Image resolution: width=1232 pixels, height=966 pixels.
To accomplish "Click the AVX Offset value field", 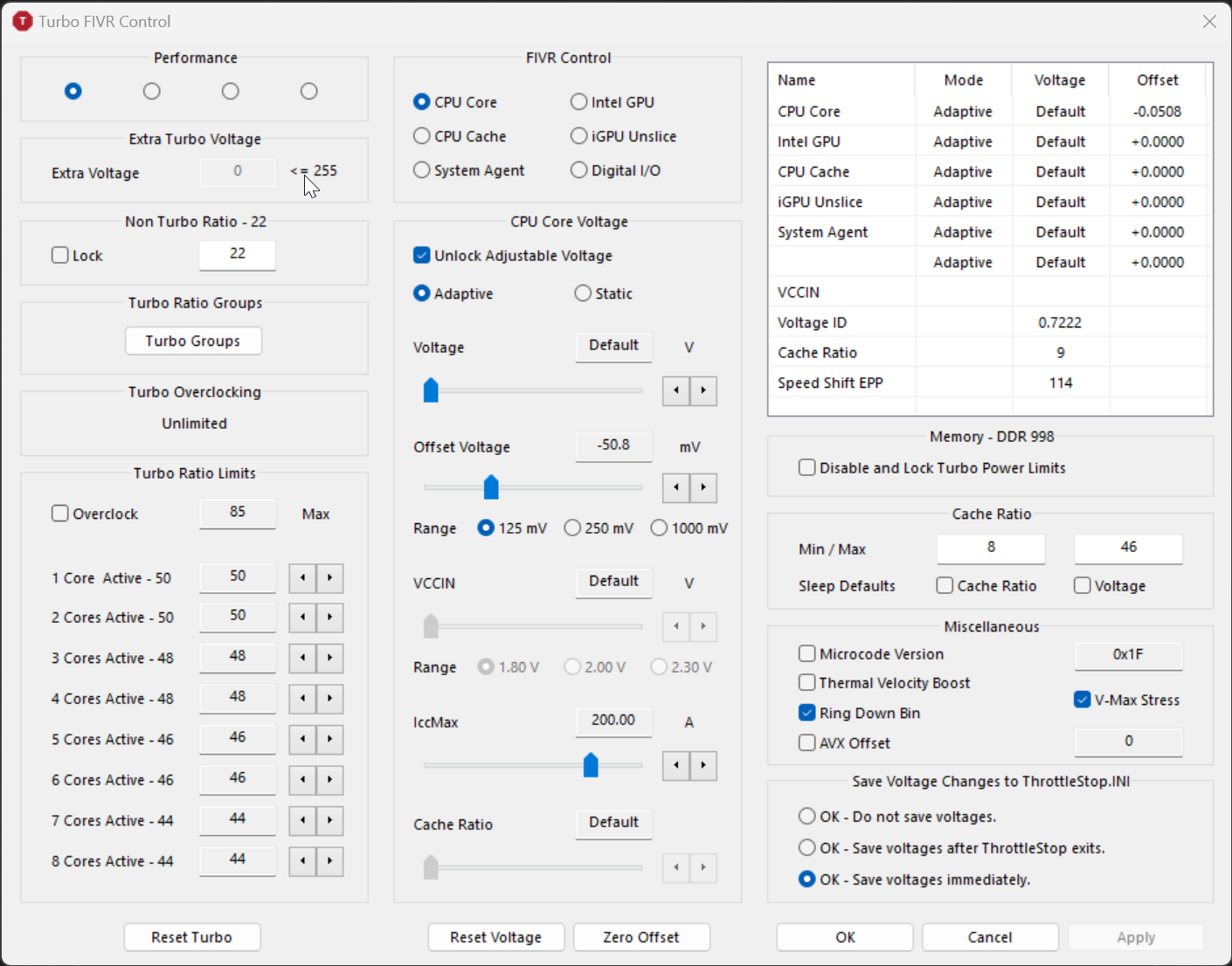I will 1128,742.
